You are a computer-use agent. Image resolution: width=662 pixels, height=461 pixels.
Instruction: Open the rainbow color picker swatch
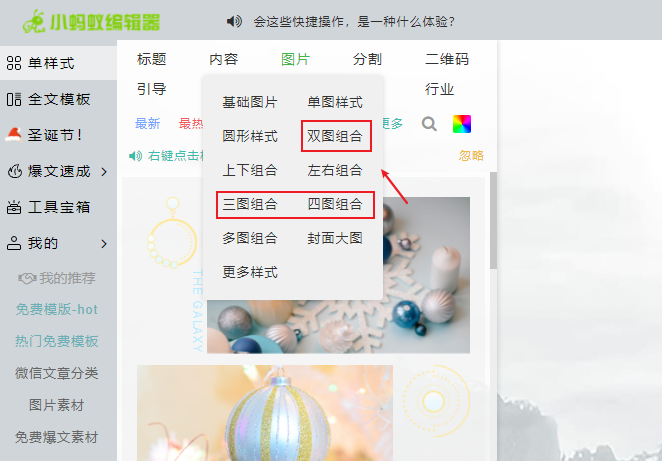(x=461, y=124)
